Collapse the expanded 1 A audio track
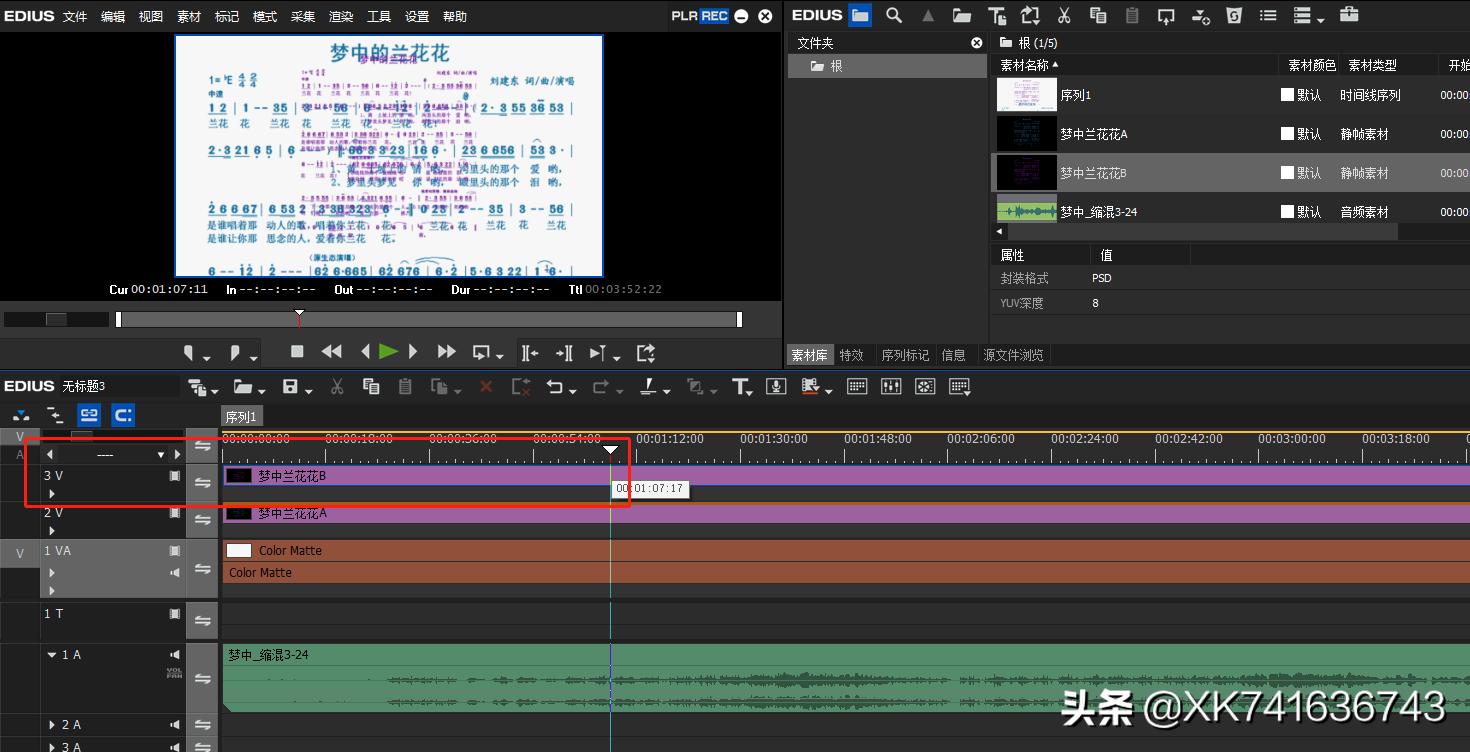Screen dimensions: 1470x752 coord(53,653)
